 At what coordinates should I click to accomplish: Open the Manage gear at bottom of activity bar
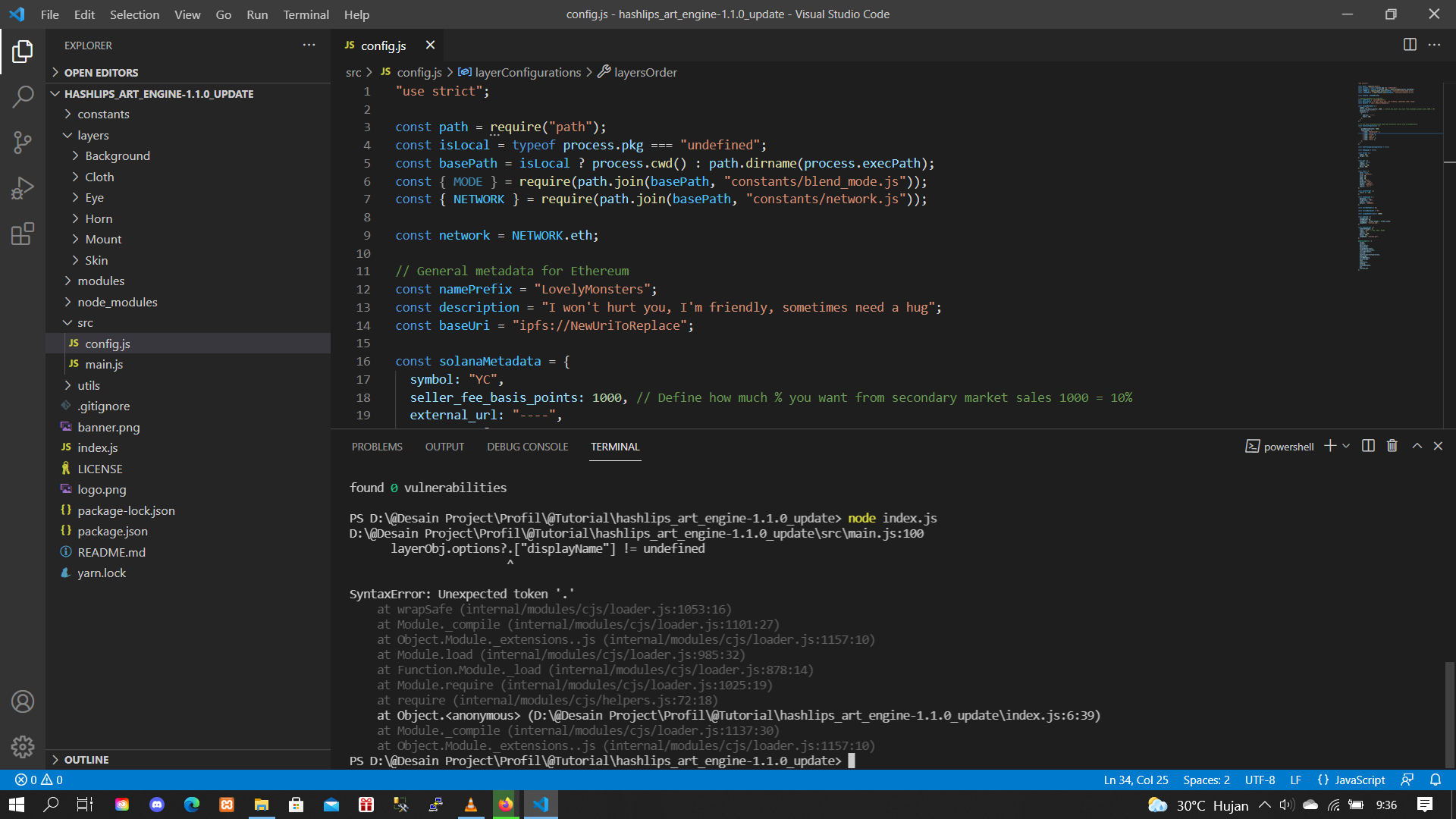(23, 747)
